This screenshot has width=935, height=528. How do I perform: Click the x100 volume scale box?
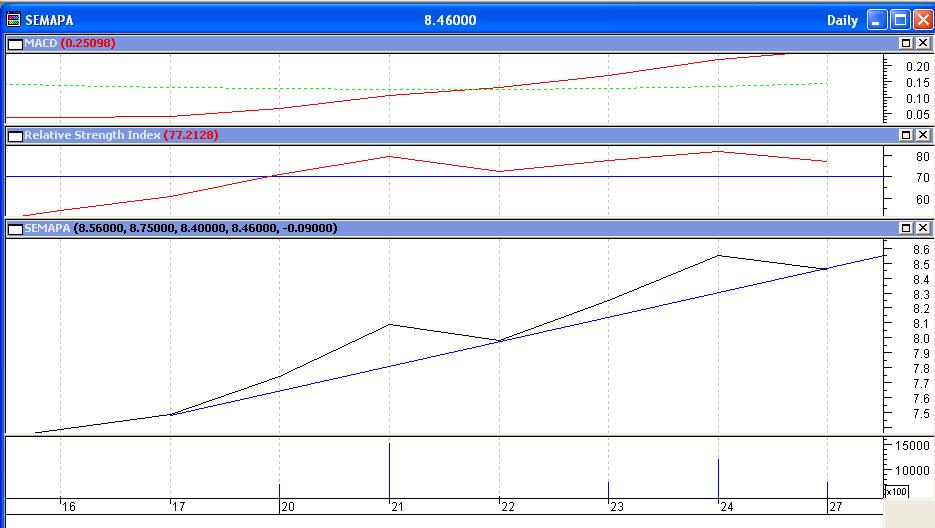point(897,492)
